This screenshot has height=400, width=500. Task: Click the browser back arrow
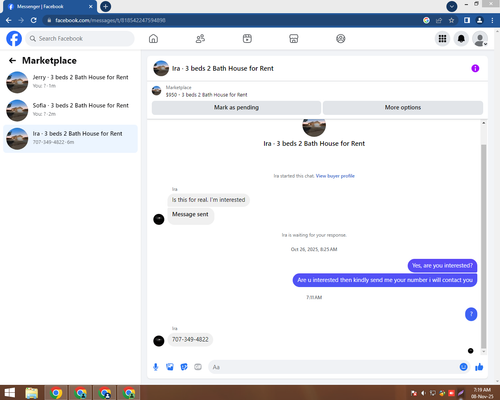coord(9,20)
